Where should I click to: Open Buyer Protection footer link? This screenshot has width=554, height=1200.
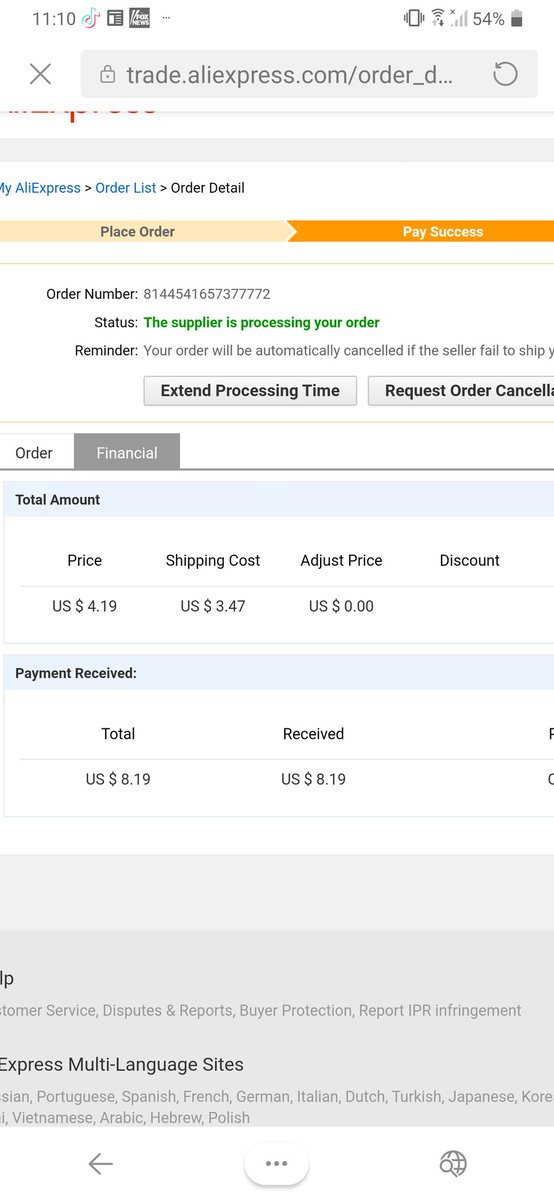point(296,1011)
